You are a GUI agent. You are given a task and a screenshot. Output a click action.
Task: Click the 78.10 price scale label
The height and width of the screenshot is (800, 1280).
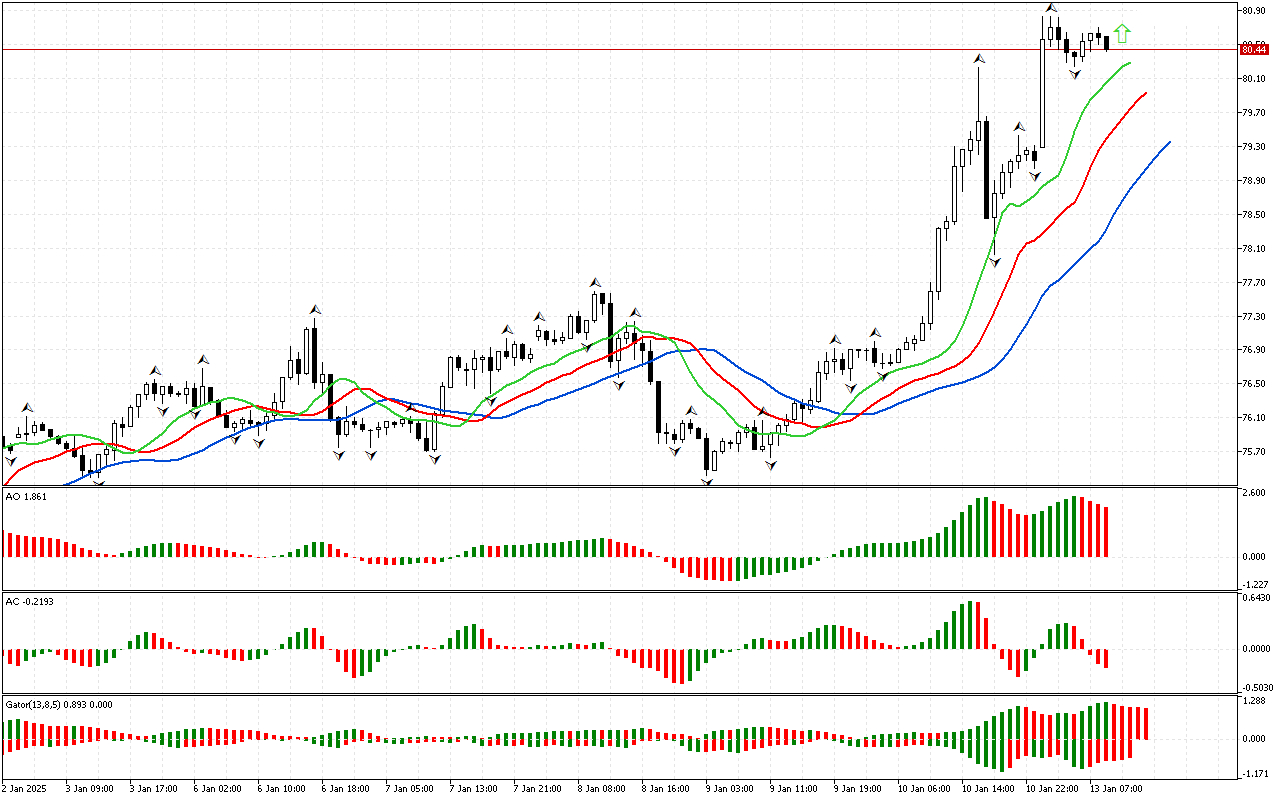coord(1253,249)
